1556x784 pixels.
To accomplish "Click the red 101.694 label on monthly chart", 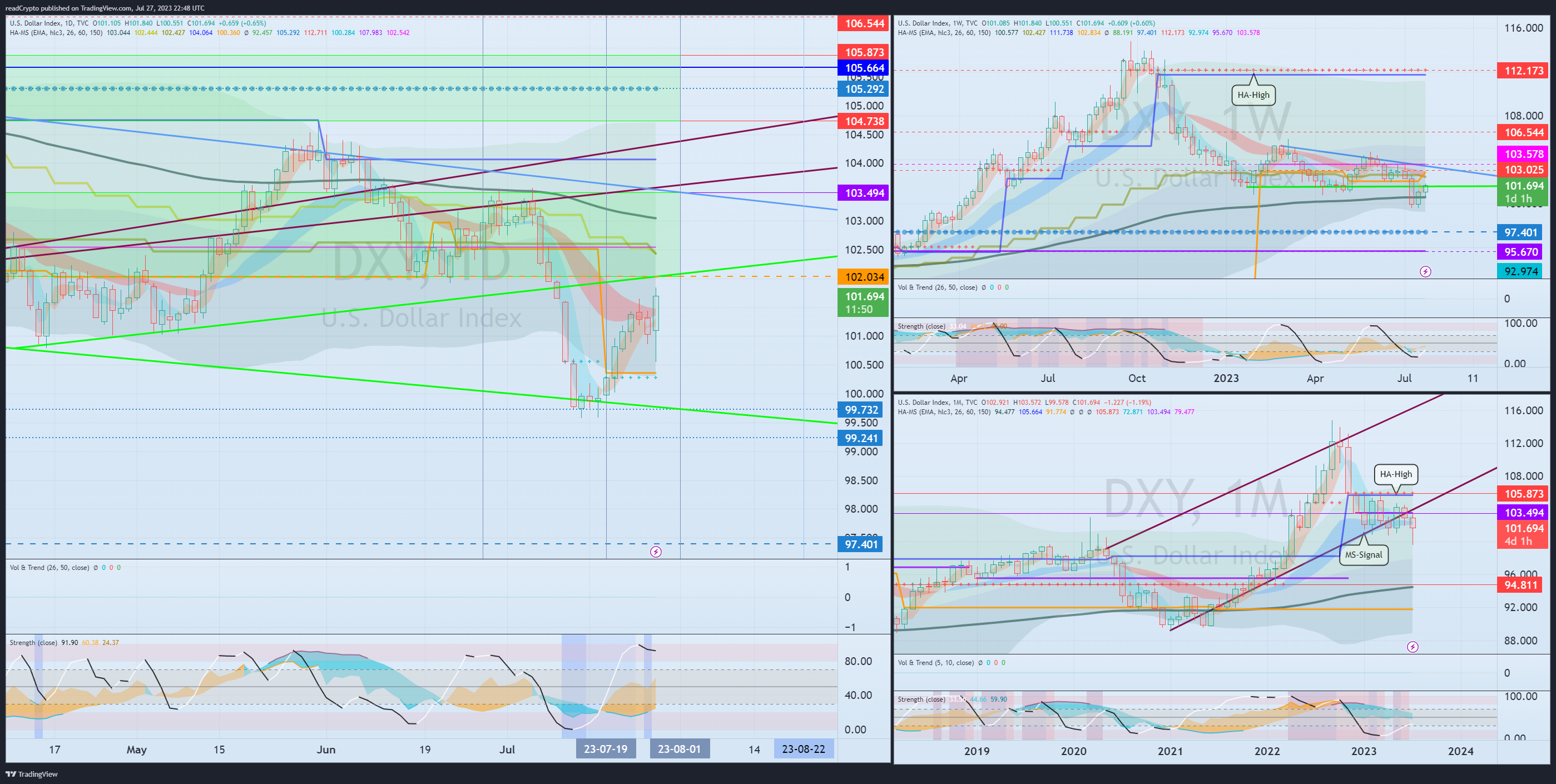I will coord(1523,534).
